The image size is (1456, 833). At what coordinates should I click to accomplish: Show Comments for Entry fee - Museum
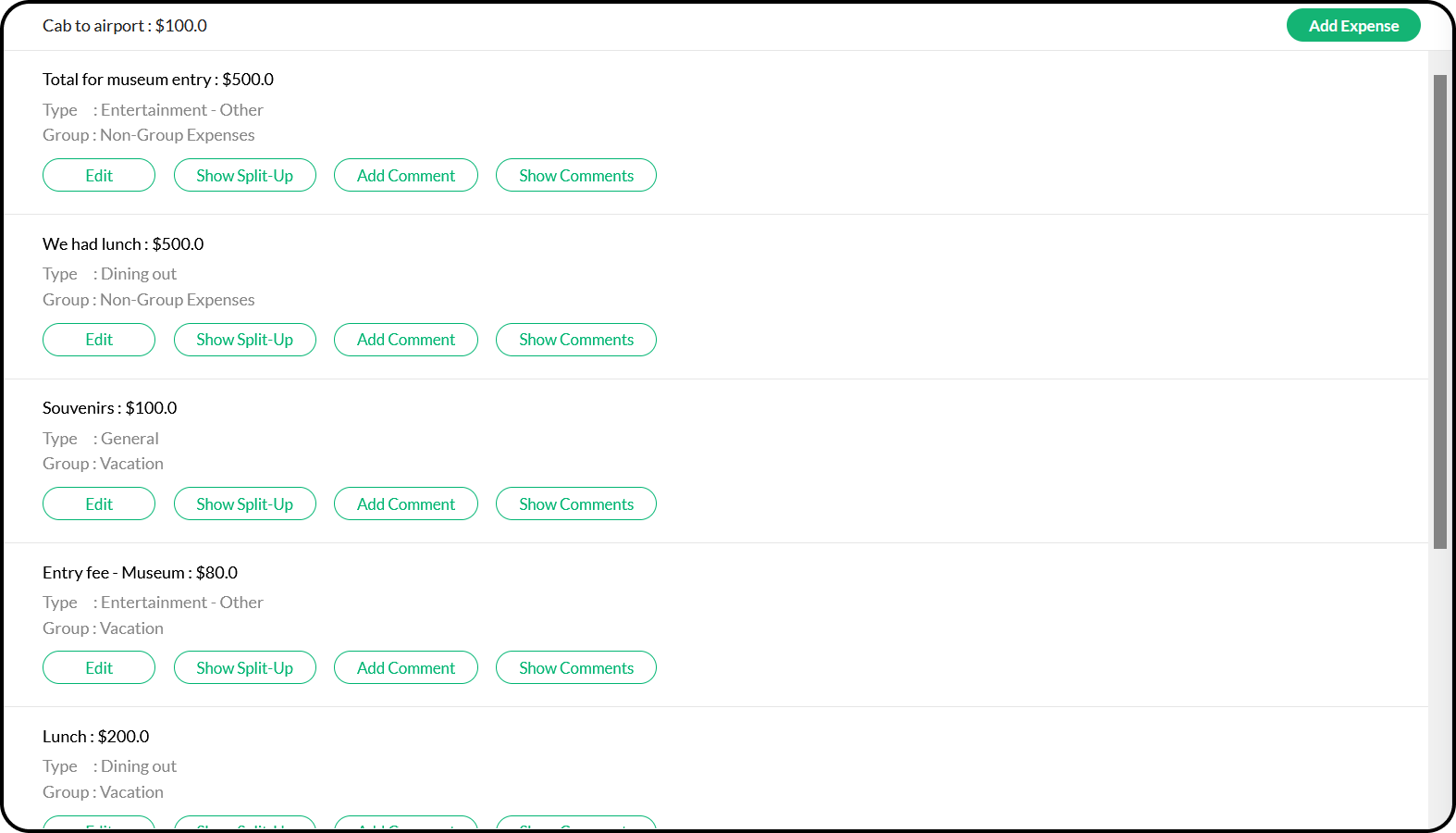tap(576, 667)
